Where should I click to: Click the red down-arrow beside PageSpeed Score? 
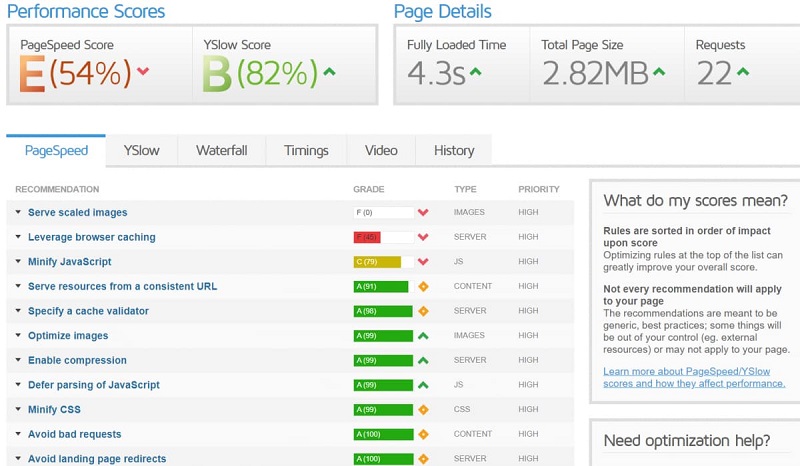pos(143,71)
